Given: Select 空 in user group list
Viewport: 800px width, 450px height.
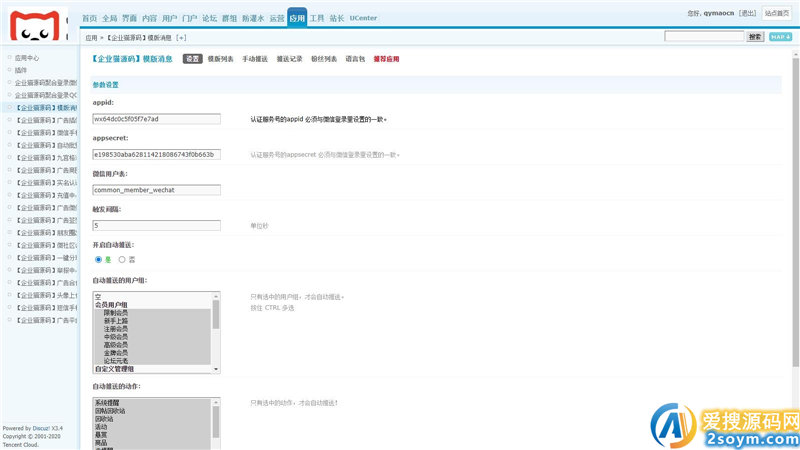Looking at the screenshot, I should click(x=152, y=297).
